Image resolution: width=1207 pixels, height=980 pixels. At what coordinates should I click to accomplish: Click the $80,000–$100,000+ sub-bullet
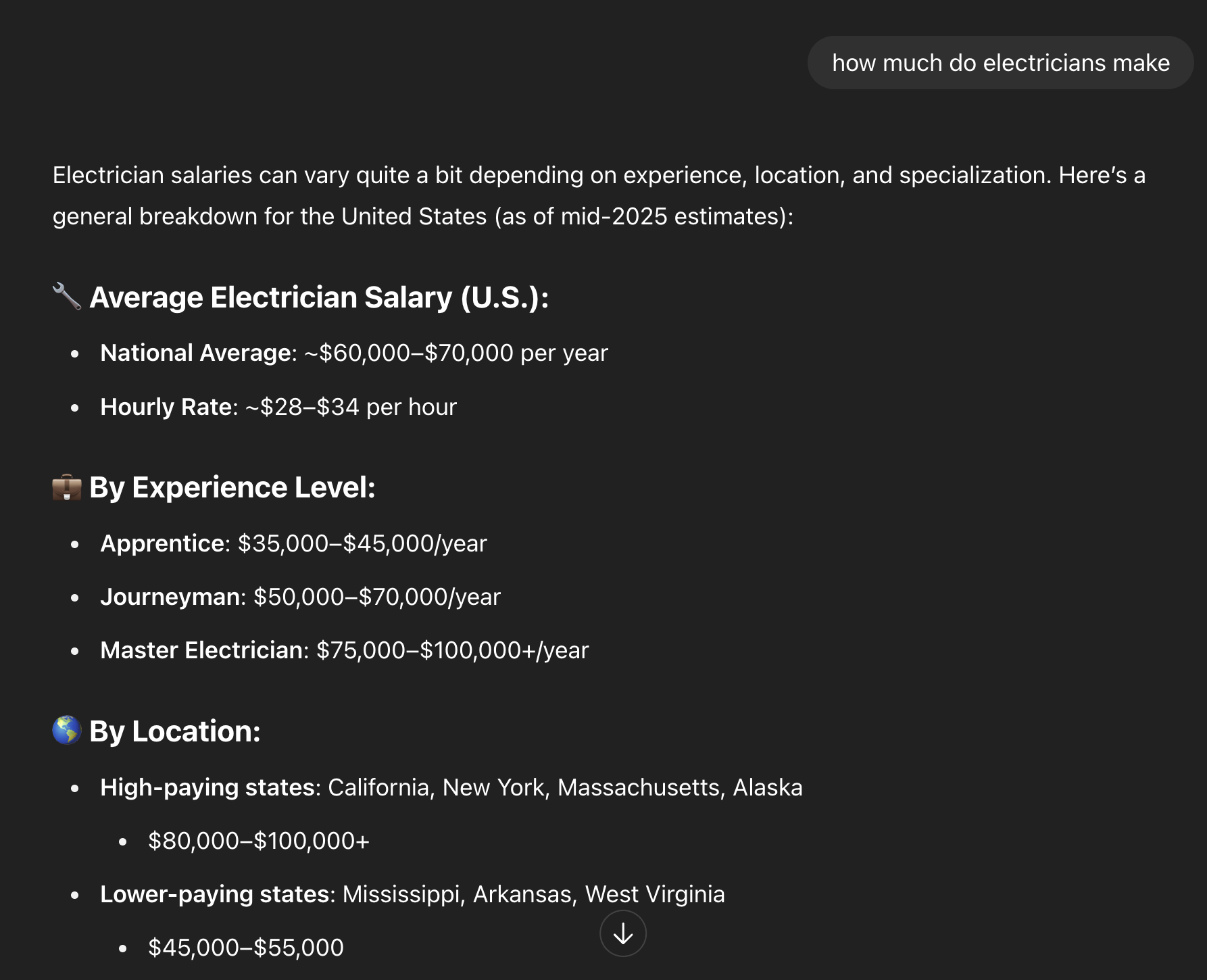click(x=259, y=841)
